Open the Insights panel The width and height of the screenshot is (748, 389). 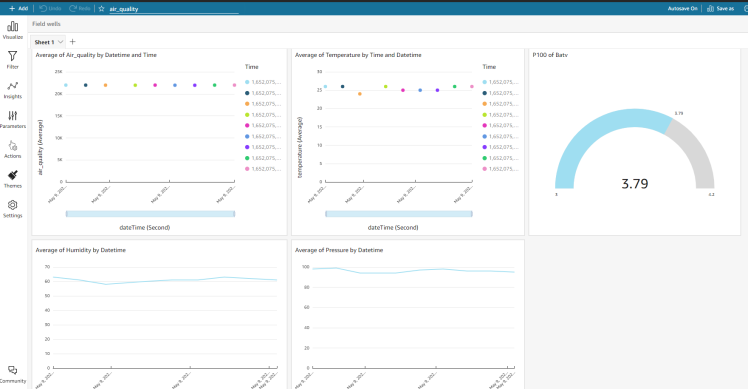pos(13,90)
